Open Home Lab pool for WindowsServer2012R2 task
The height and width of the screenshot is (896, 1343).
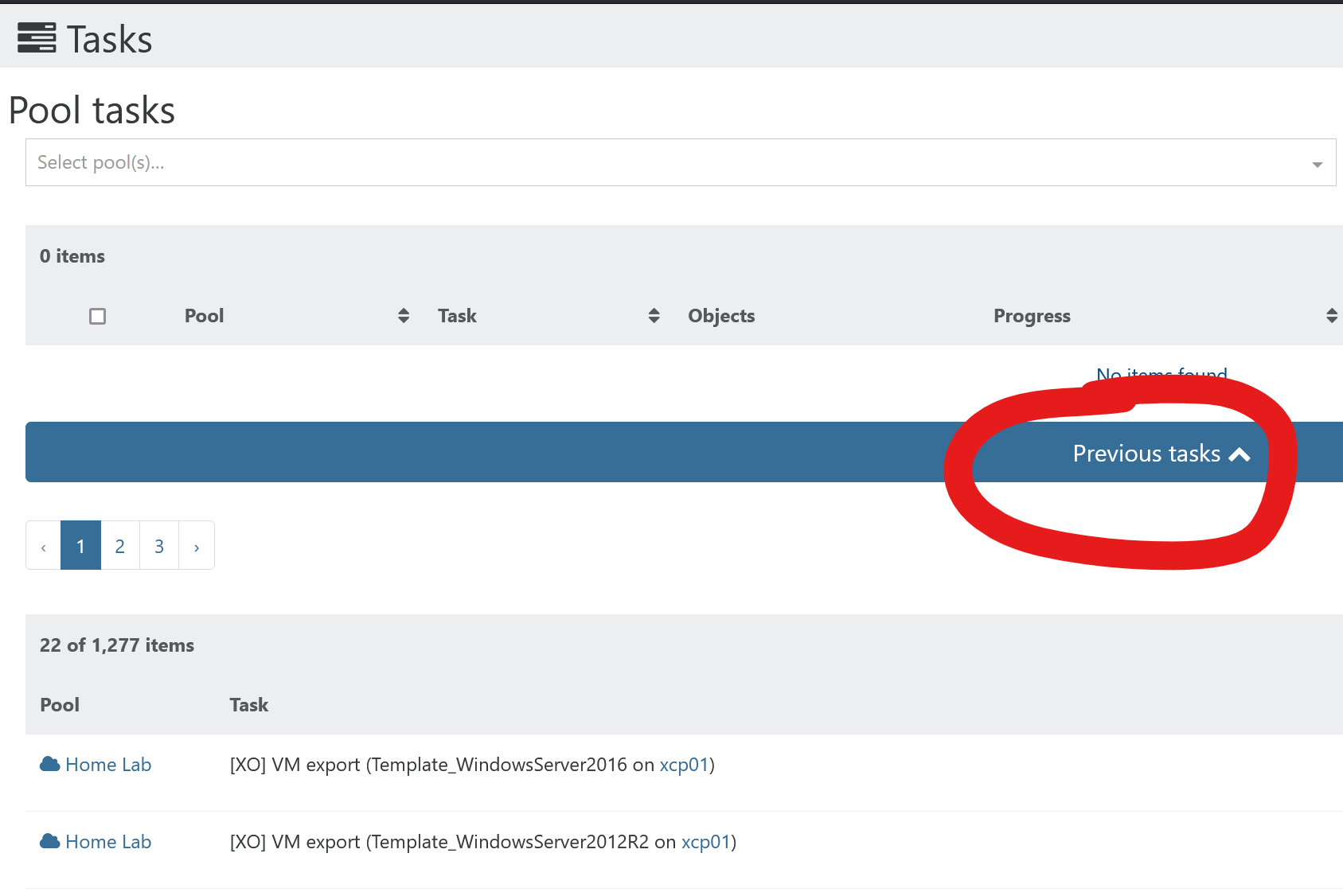(108, 842)
